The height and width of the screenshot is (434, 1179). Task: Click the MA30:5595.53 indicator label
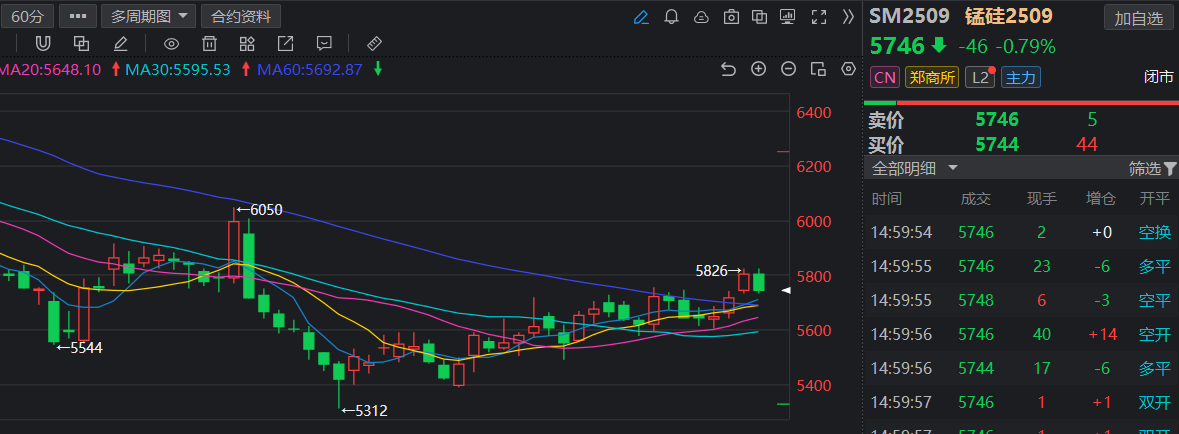coord(177,69)
